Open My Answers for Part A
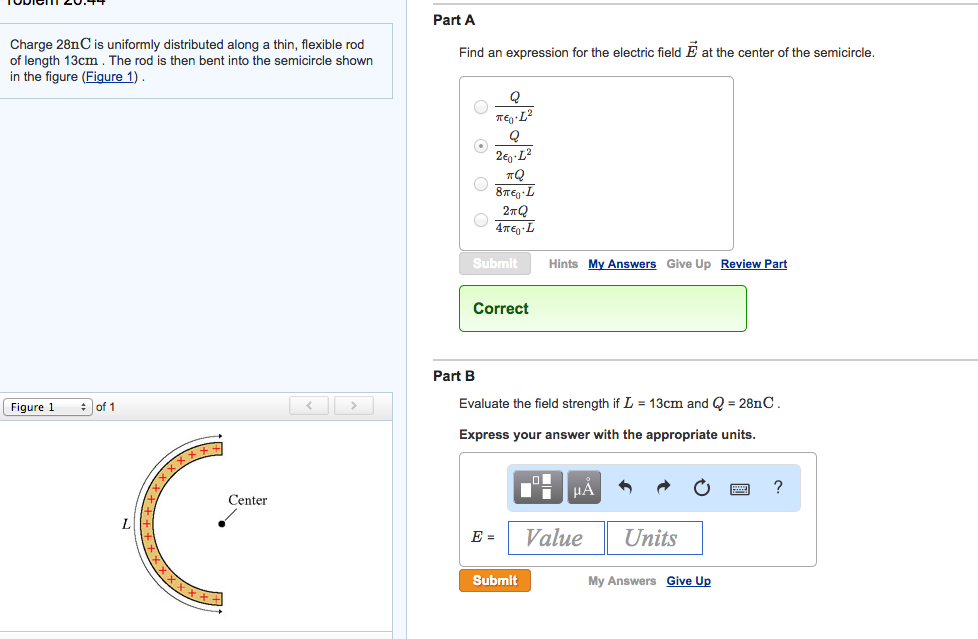978x639 pixels. [x=622, y=264]
